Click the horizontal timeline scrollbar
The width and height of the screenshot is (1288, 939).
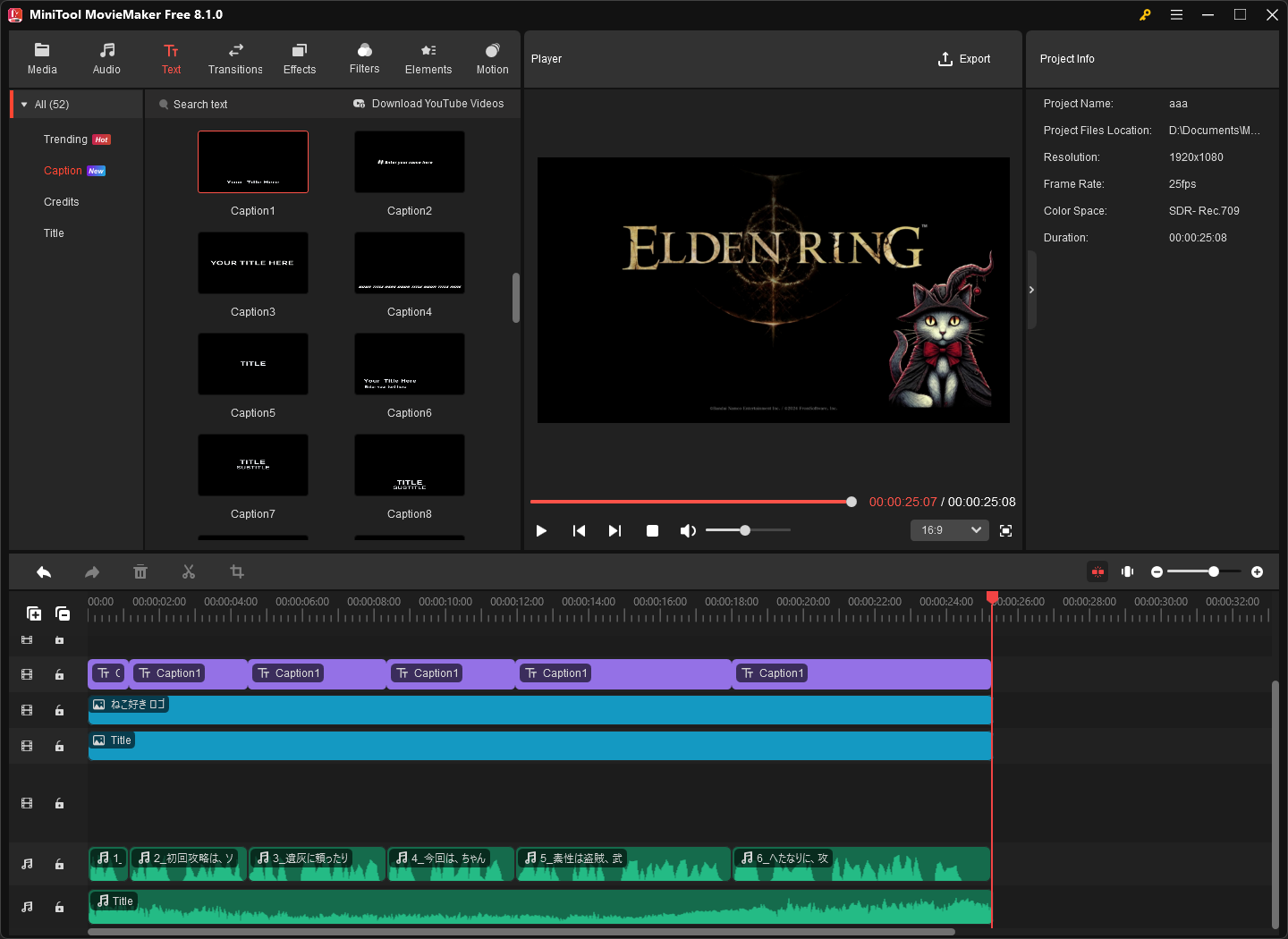(521, 932)
